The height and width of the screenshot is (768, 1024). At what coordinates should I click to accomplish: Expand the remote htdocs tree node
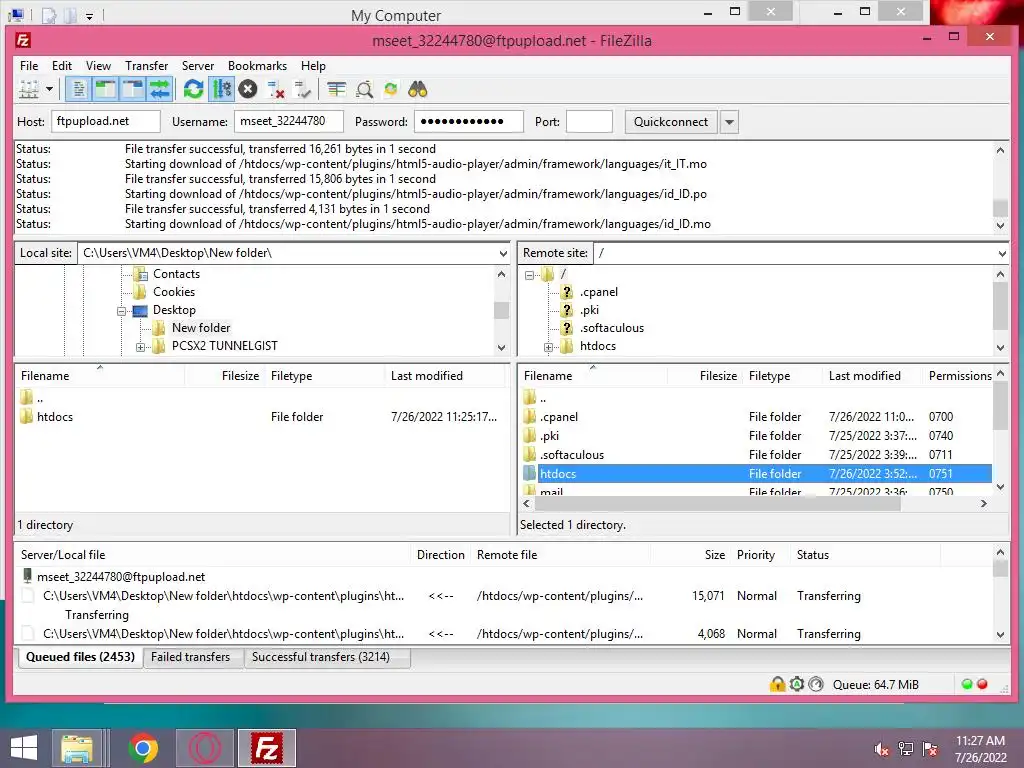click(x=549, y=347)
